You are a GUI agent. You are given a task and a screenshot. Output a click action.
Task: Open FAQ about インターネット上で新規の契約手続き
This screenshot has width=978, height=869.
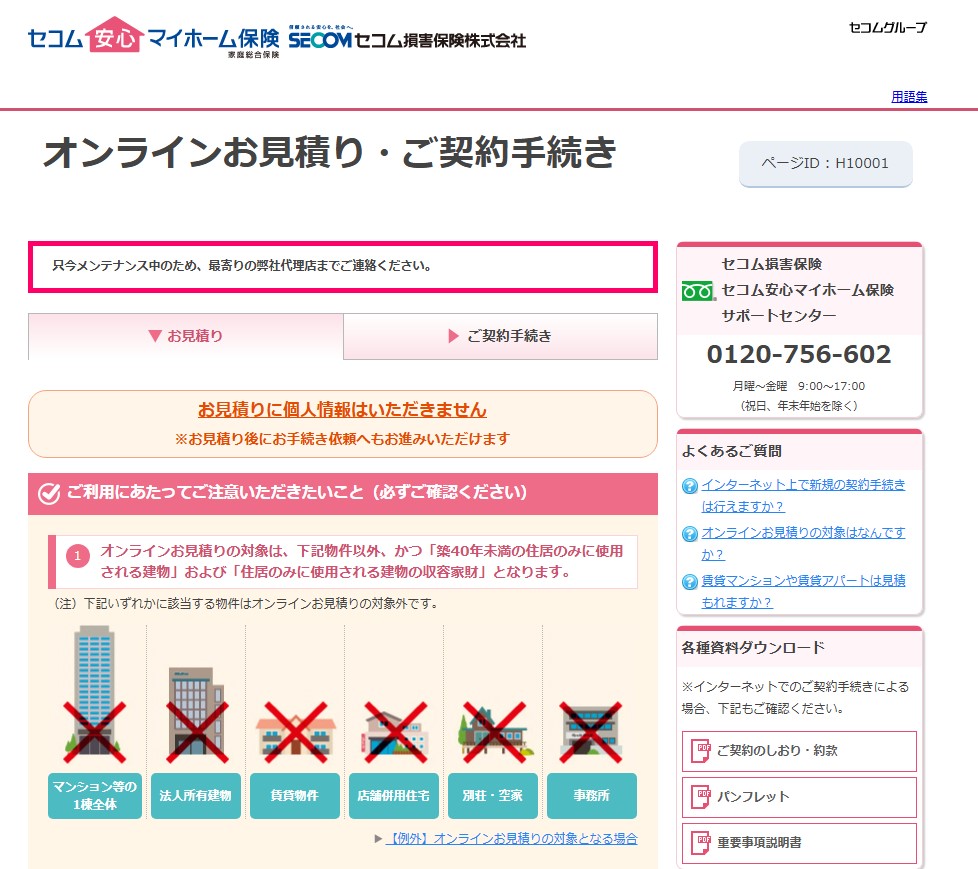point(803,495)
